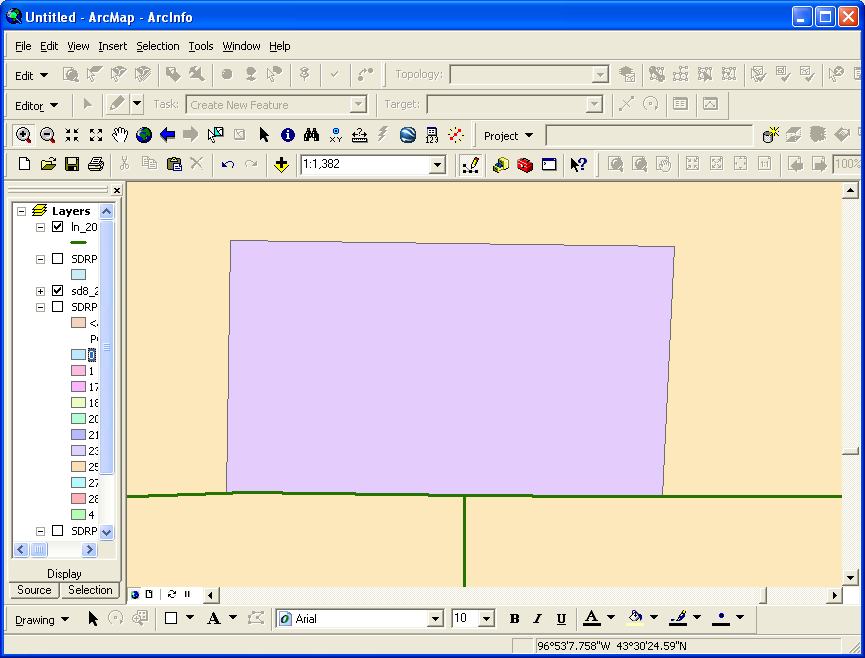Toggle visibility of sd8_2 layer
Screen dimensions: 865x658
57,291
